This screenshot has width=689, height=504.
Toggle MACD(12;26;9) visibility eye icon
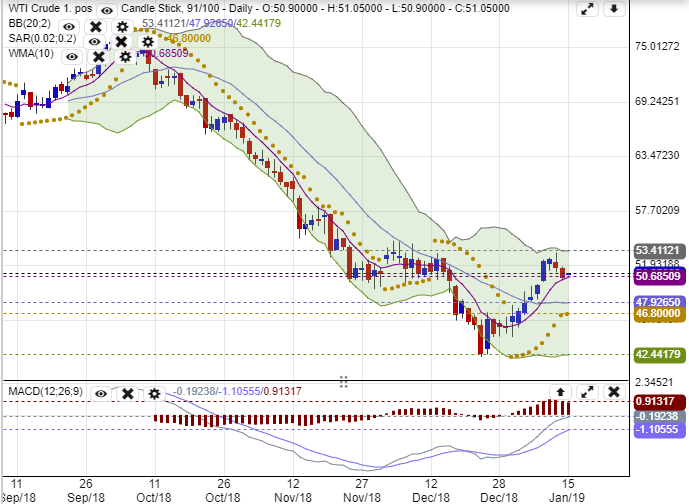point(101,392)
